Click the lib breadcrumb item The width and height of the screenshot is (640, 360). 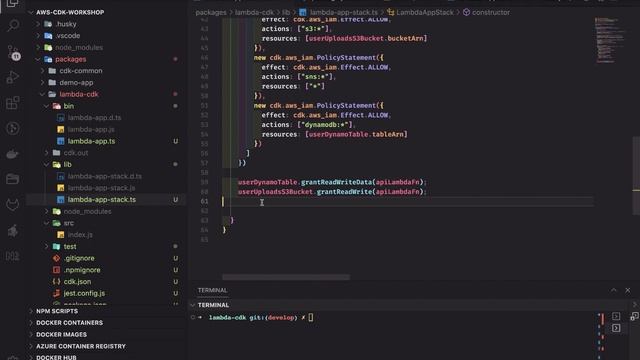tap(286, 12)
